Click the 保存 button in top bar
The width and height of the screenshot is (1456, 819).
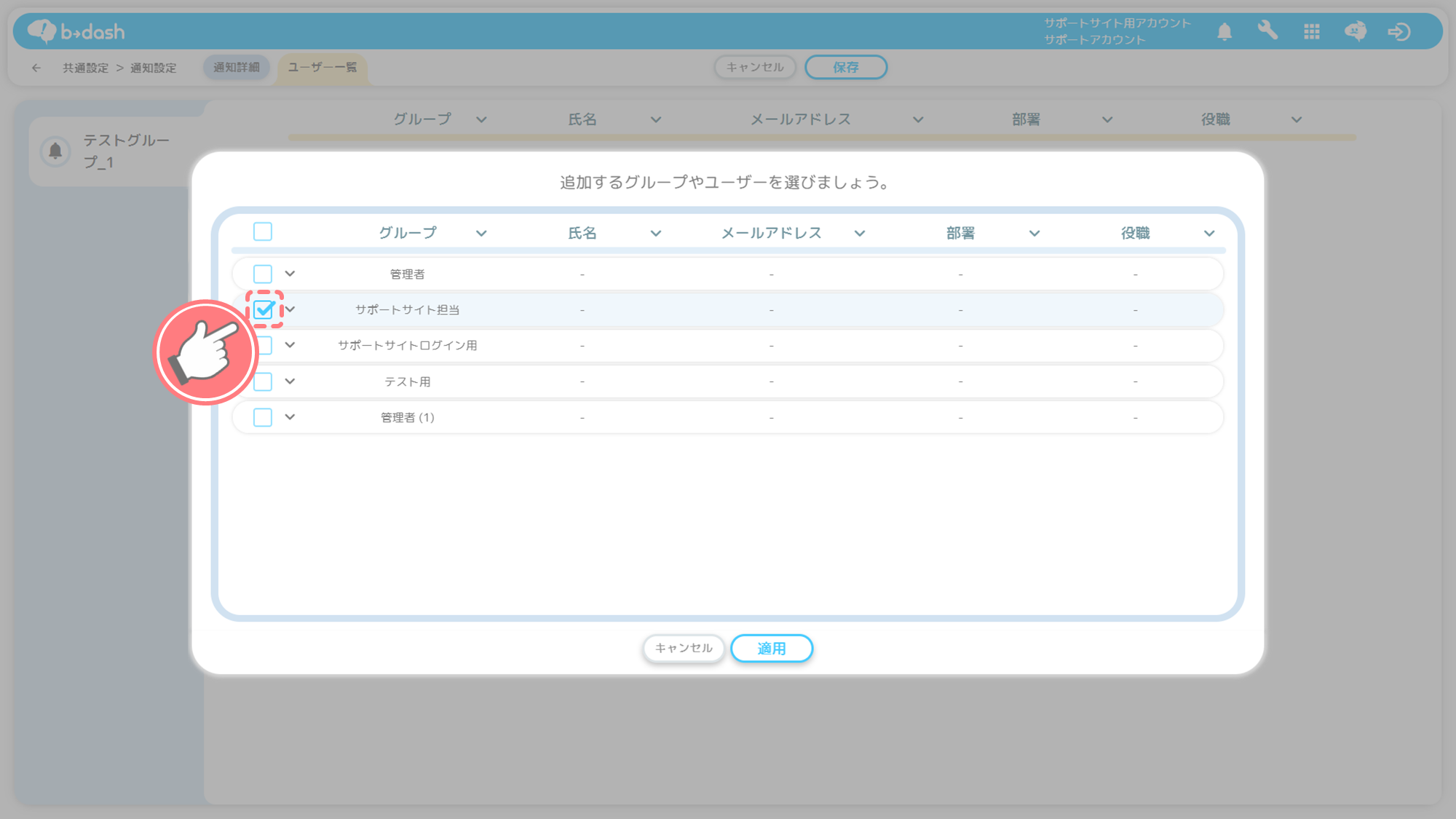point(845,67)
